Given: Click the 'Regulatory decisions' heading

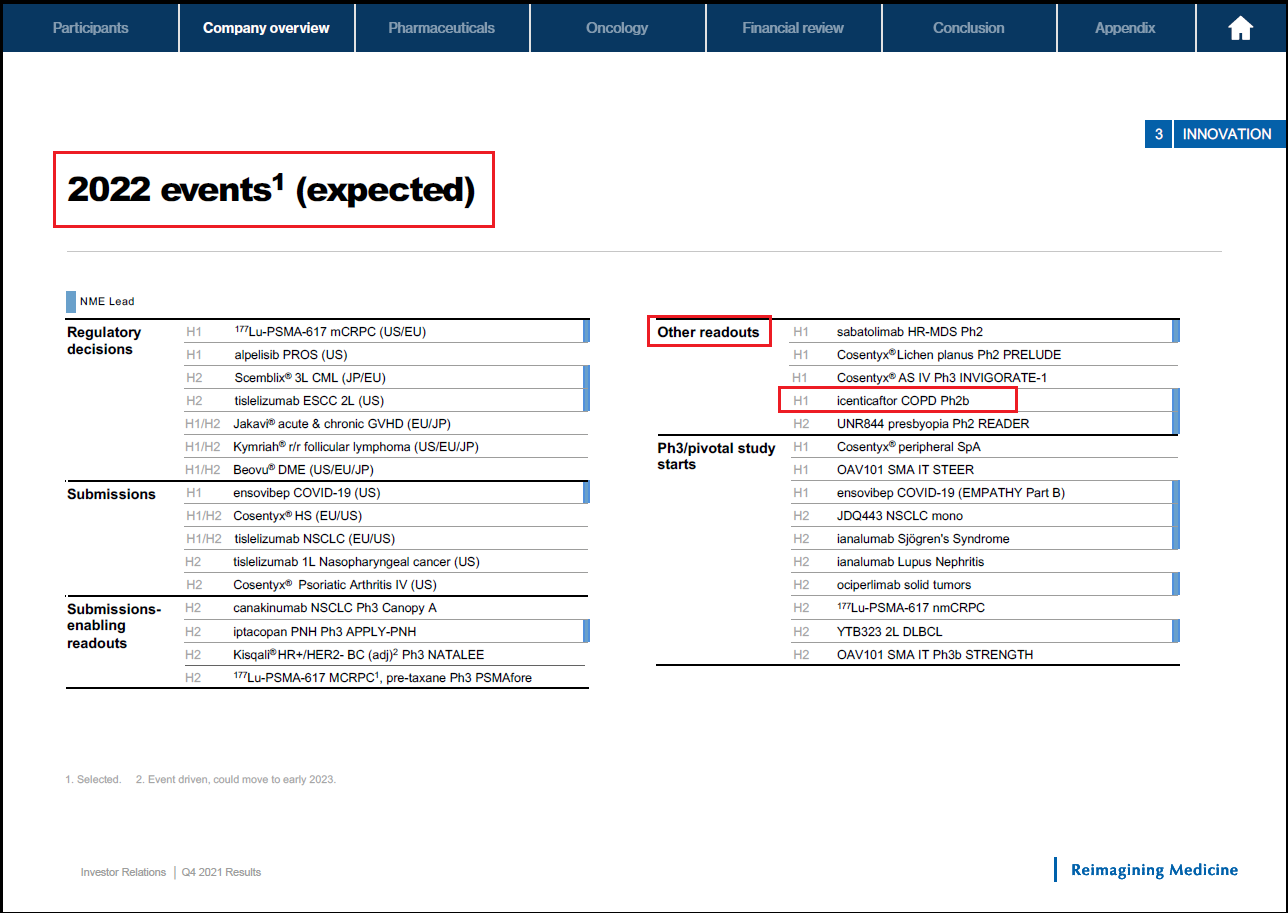Looking at the screenshot, I should point(104,340).
